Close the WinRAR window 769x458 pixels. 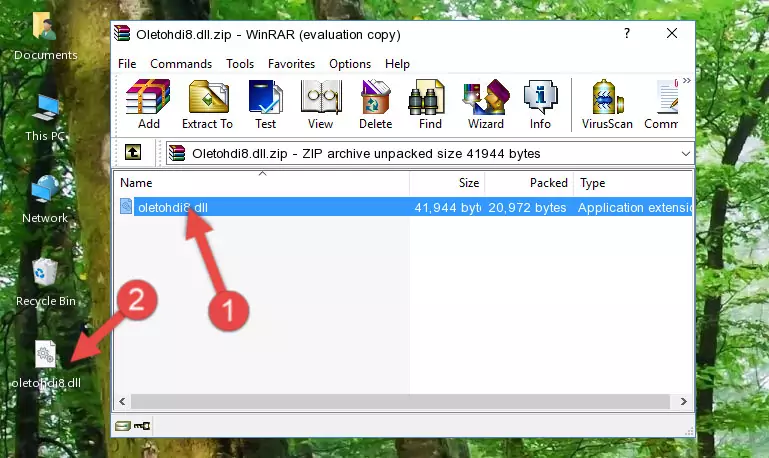pyautogui.click(x=672, y=33)
